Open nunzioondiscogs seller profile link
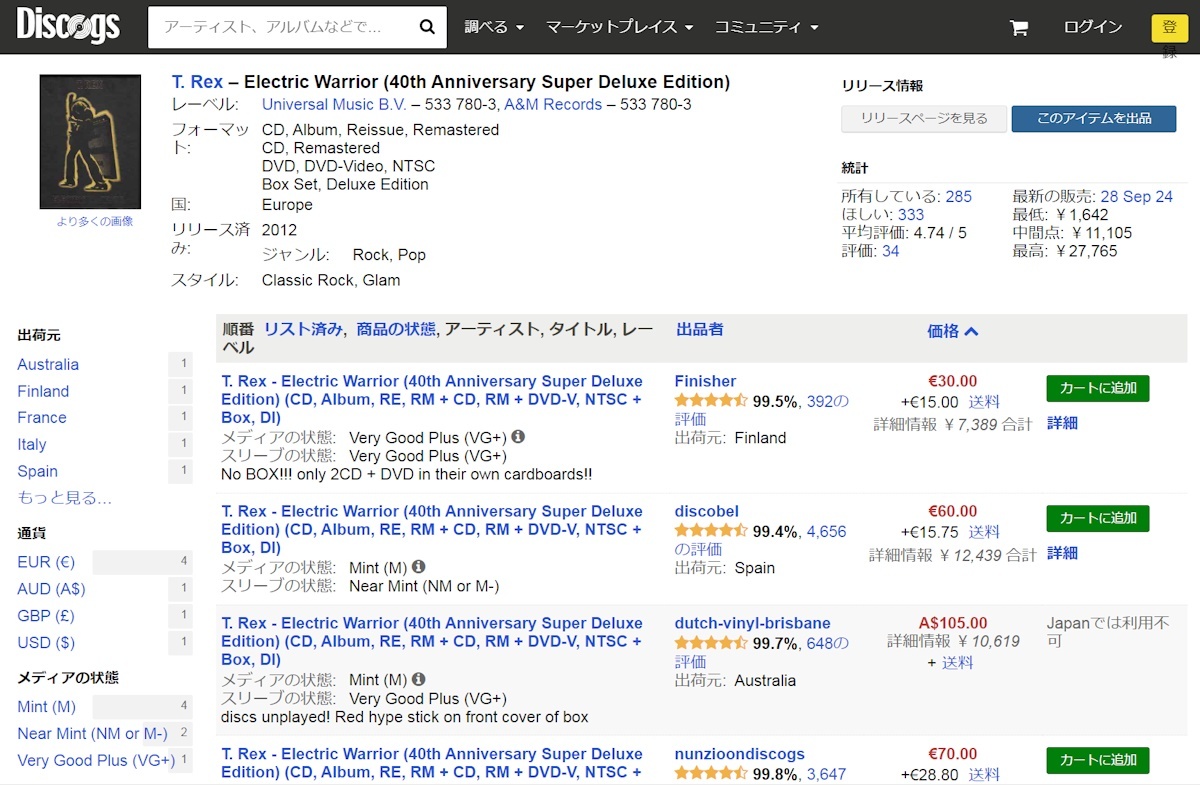Viewport: 1200px width, 785px height. tap(740, 754)
